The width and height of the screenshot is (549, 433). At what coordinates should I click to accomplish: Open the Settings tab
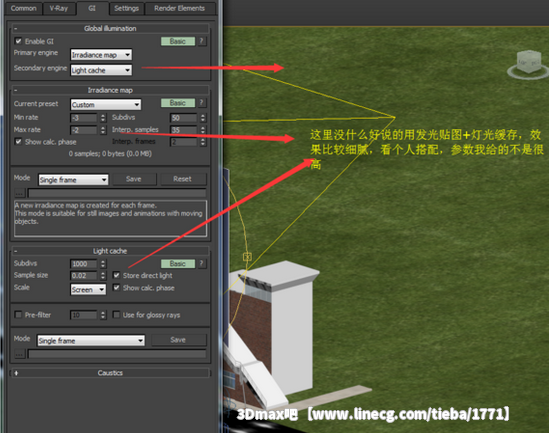[126, 8]
